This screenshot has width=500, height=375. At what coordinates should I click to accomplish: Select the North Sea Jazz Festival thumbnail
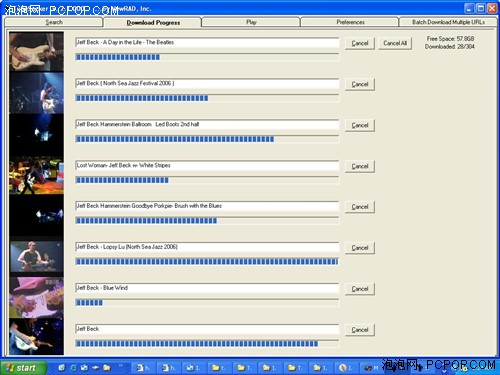pos(36,93)
